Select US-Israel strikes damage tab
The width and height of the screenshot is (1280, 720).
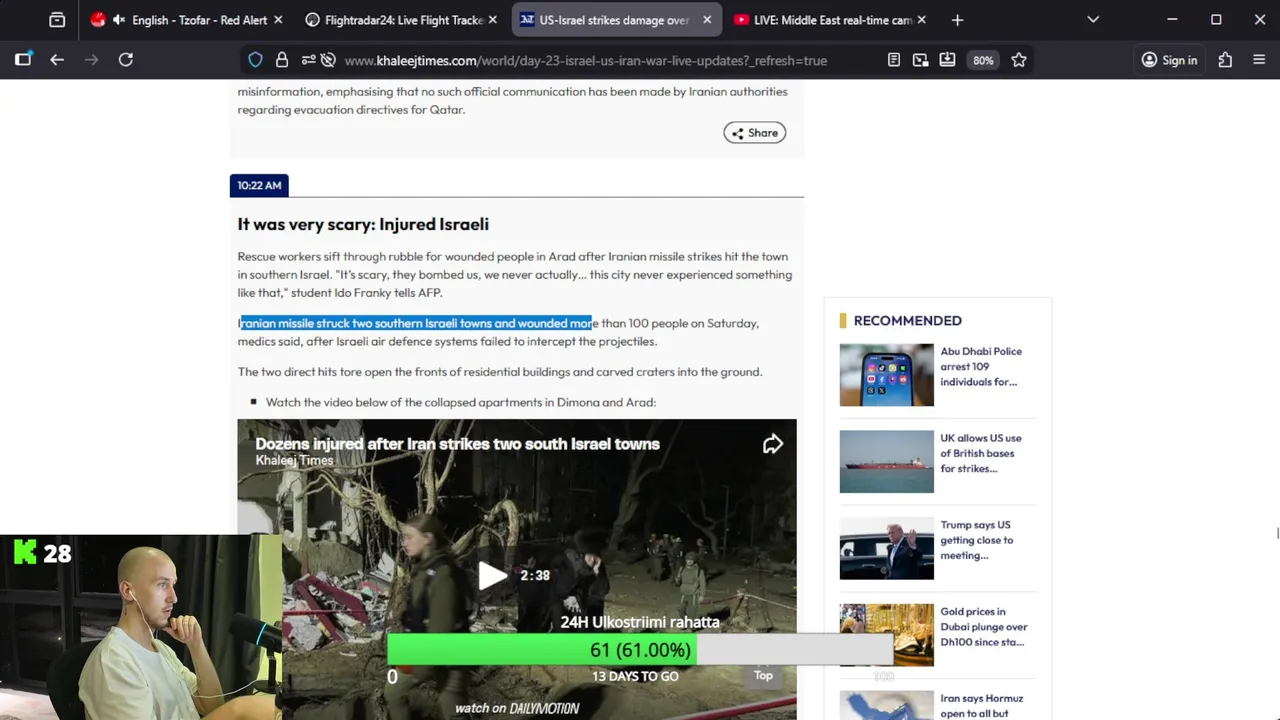[x=616, y=20]
